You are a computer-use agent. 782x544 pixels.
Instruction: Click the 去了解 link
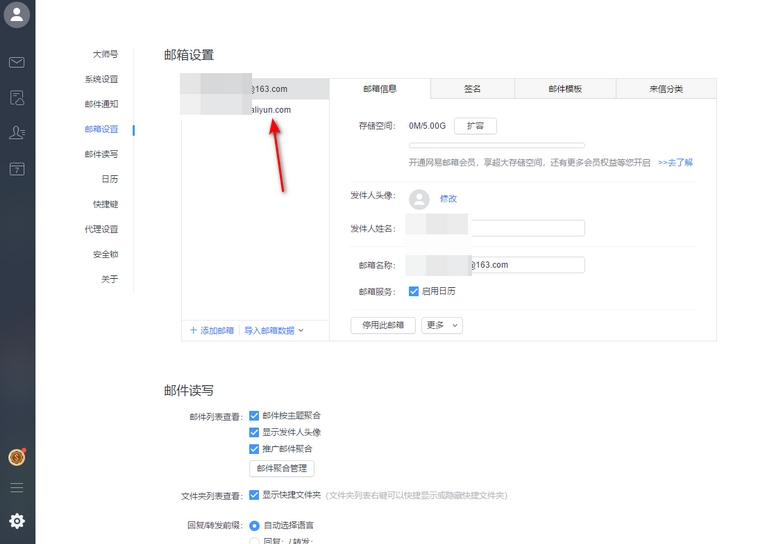pyautogui.click(x=675, y=162)
